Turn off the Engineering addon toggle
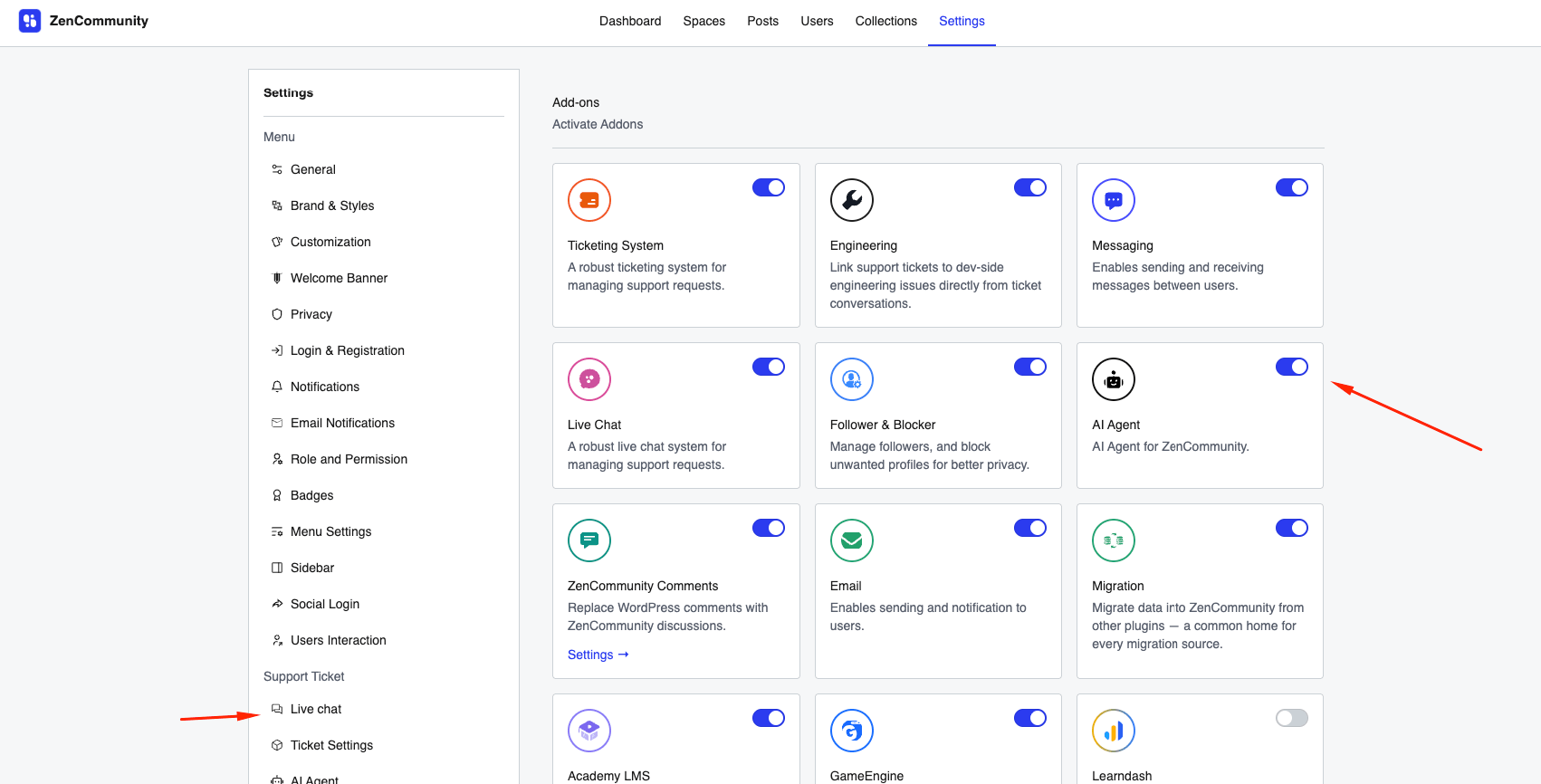Viewport: 1541px width, 784px height. coord(1030,187)
